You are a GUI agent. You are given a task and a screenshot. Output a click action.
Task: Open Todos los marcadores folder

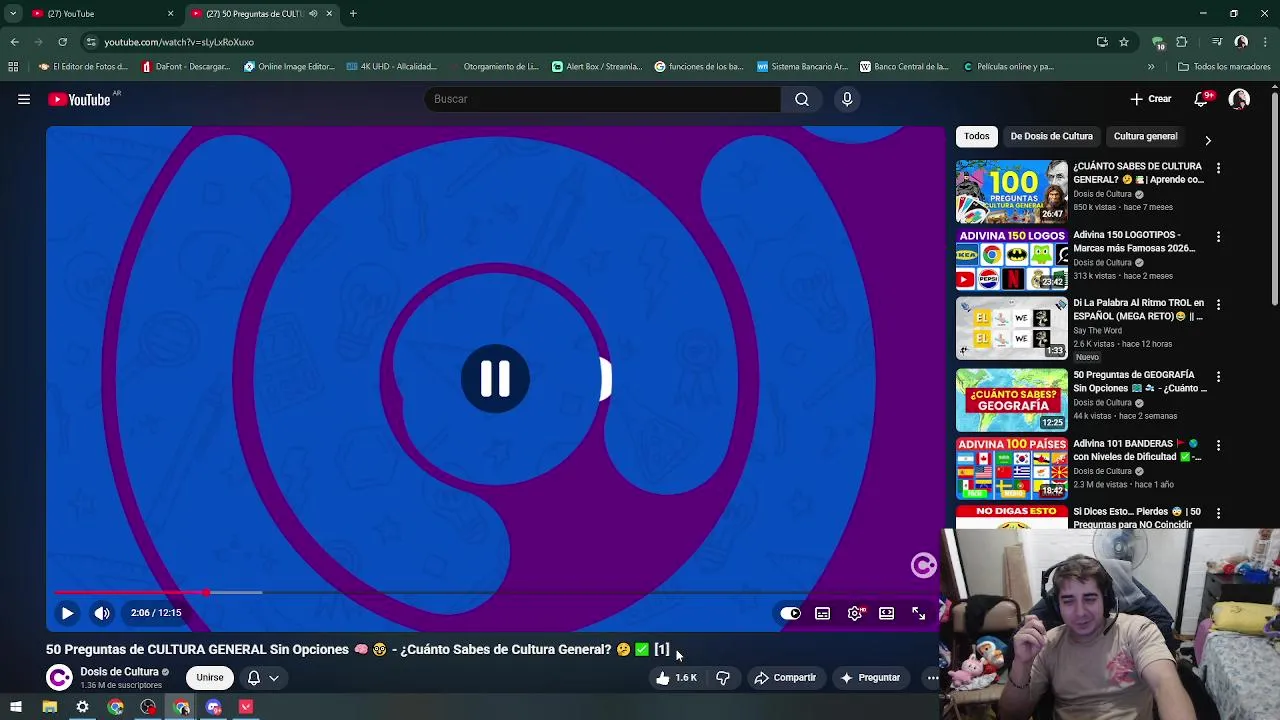click(1224, 67)
